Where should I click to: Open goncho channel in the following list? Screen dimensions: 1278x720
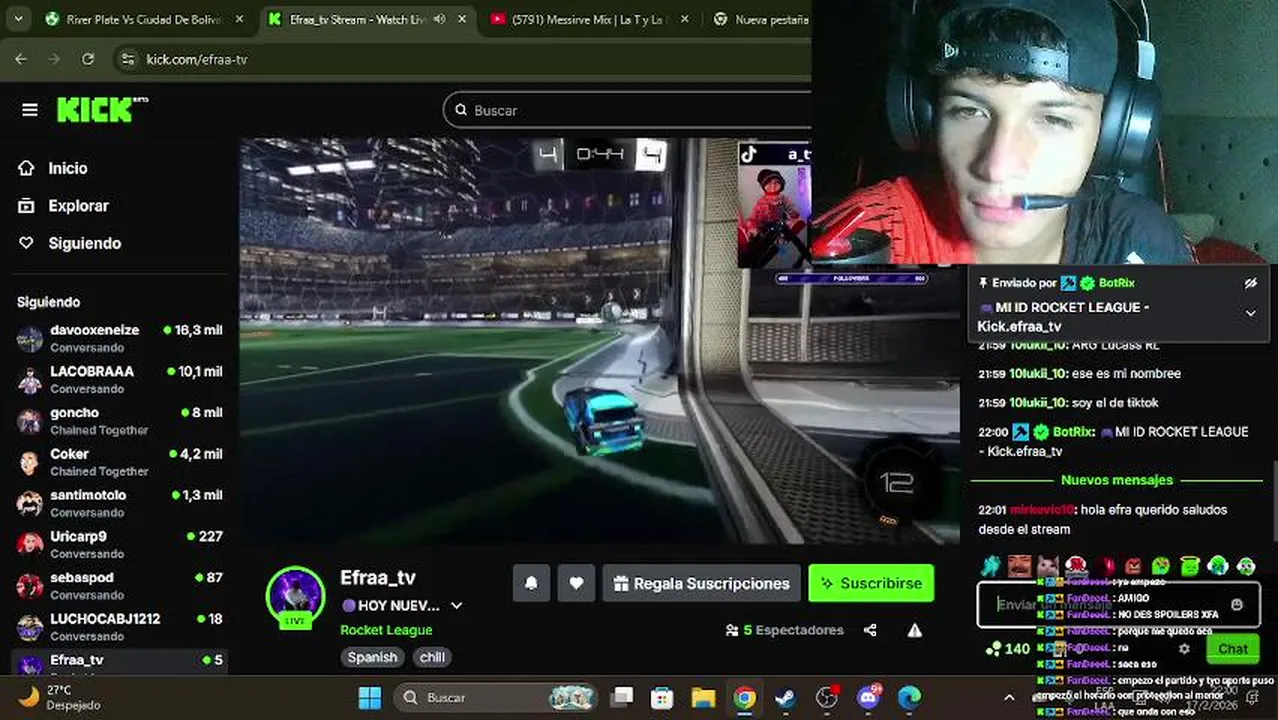point(120,420)
